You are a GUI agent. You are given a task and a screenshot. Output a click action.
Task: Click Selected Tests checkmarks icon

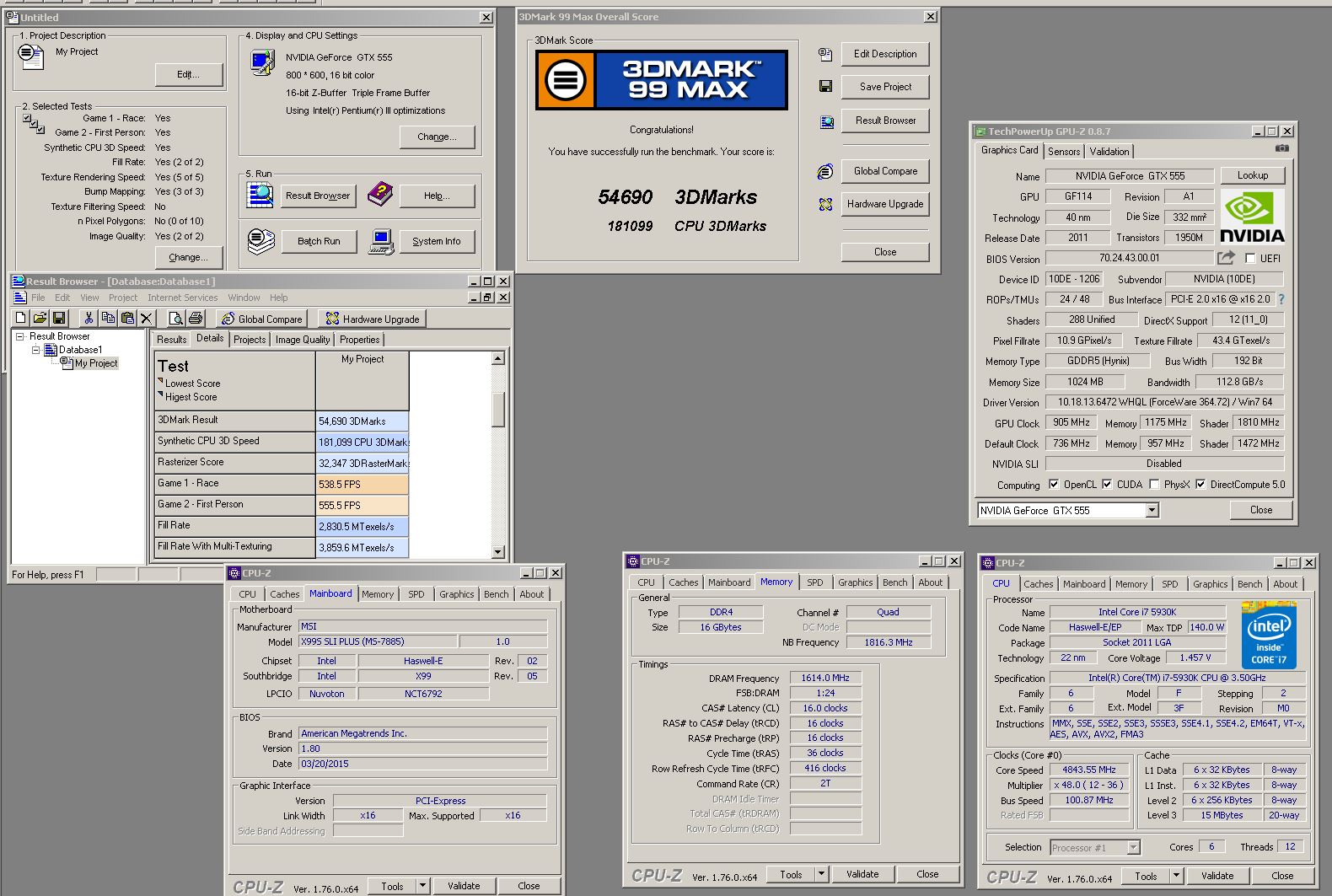tap(34, 124)
